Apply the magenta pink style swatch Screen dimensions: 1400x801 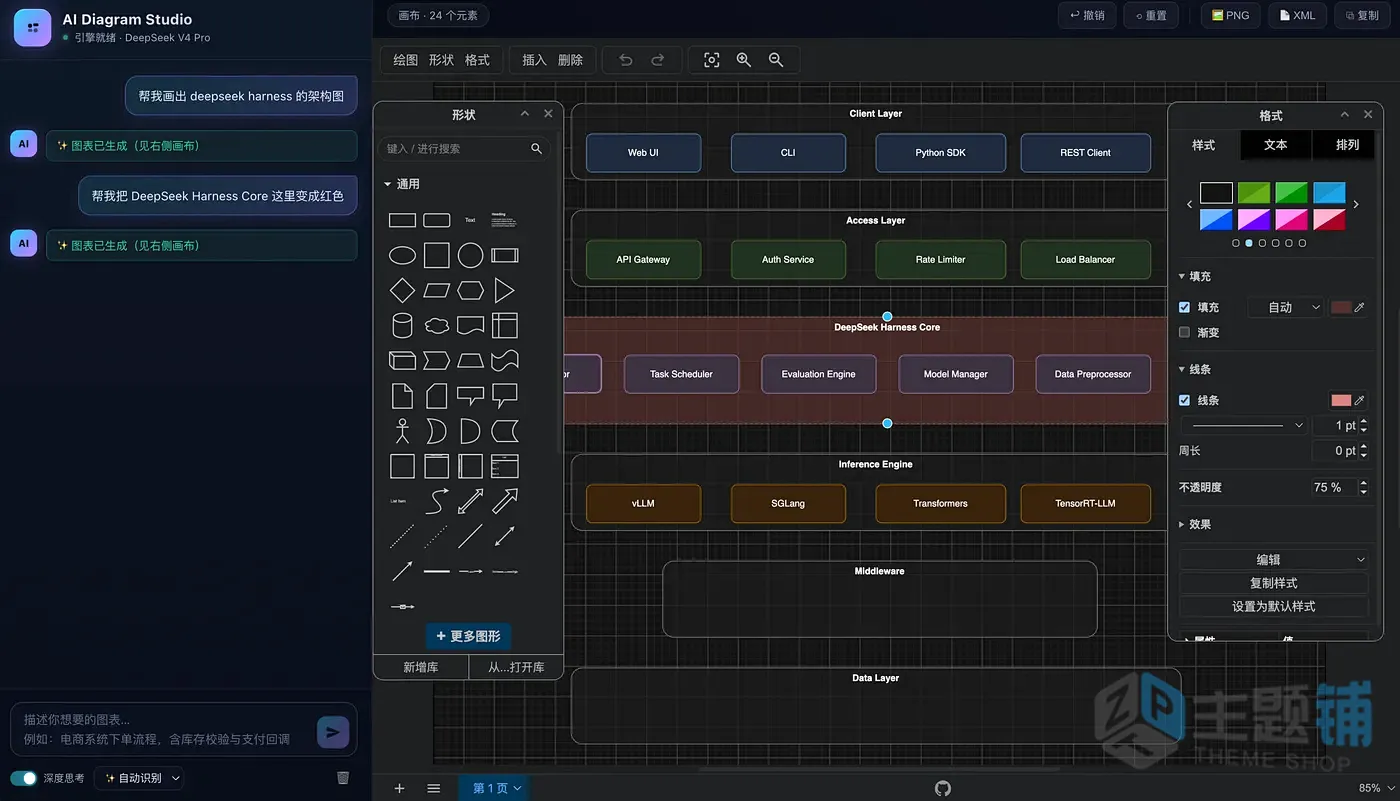(x=1292, y=219)
